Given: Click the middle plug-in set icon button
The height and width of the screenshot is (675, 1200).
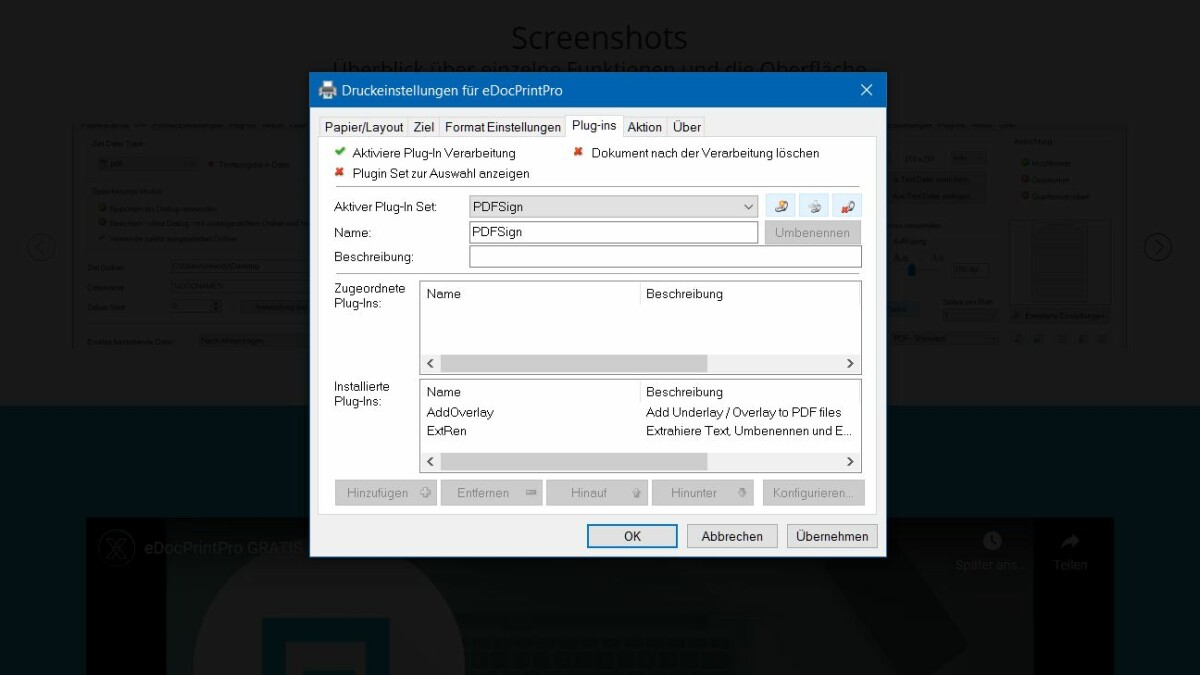Looking at the screenshot, I should coord(814,206).
